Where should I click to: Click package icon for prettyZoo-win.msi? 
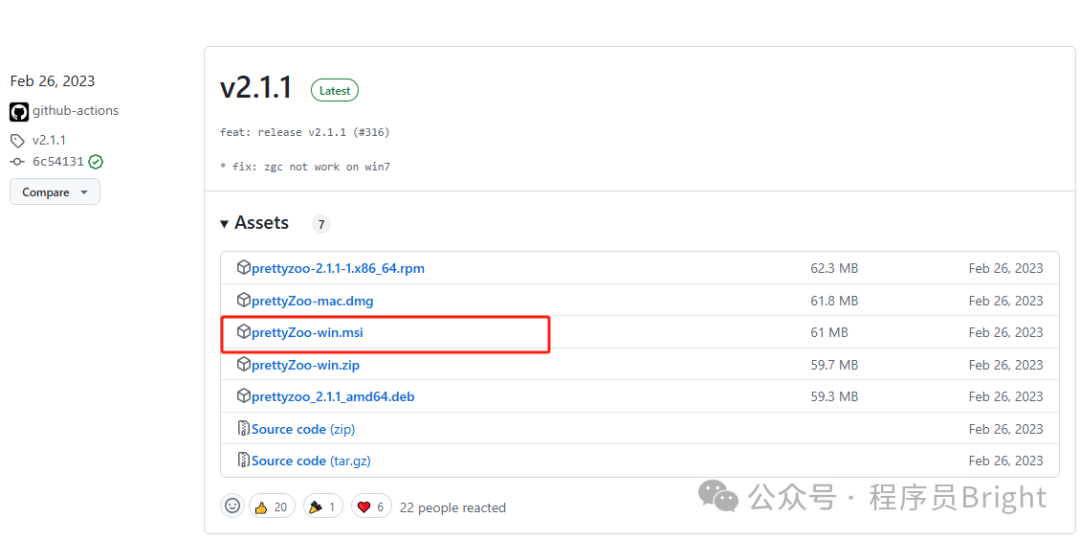tap(244, 332)
